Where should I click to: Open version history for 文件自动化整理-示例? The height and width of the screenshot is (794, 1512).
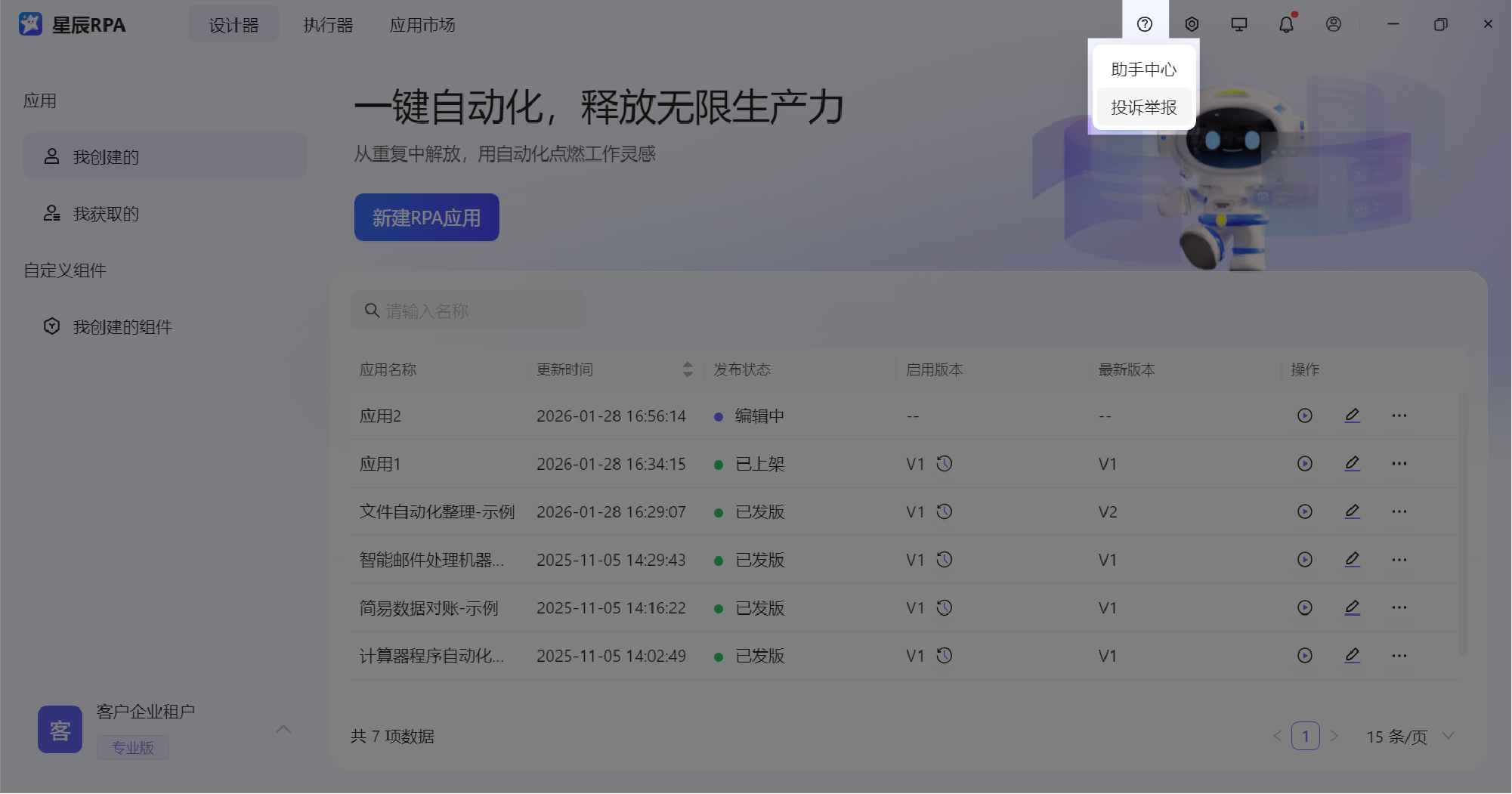(x=945, y=511)
